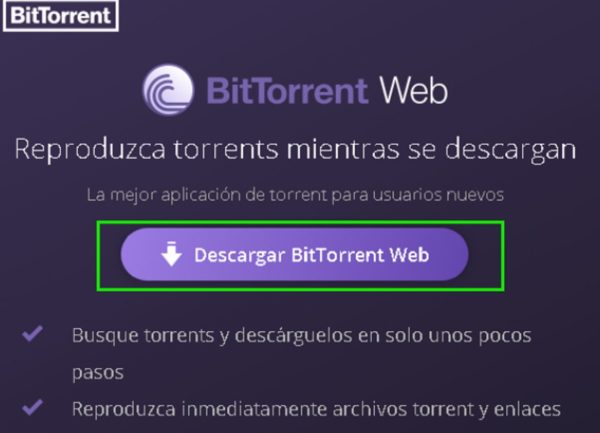Click the La mejor aplicación de torrent subtitle
The height and width of the screenshot is (433, 600).
295,195
